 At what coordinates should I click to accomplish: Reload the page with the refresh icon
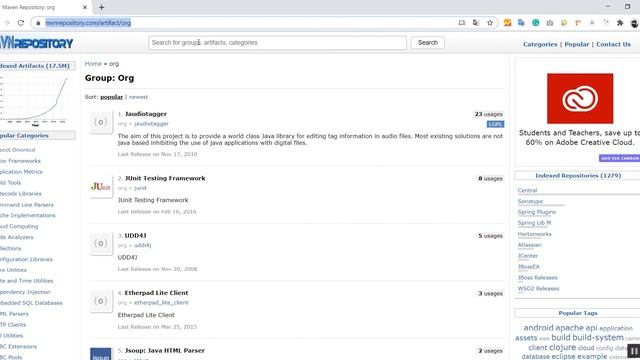pos(21,23)
